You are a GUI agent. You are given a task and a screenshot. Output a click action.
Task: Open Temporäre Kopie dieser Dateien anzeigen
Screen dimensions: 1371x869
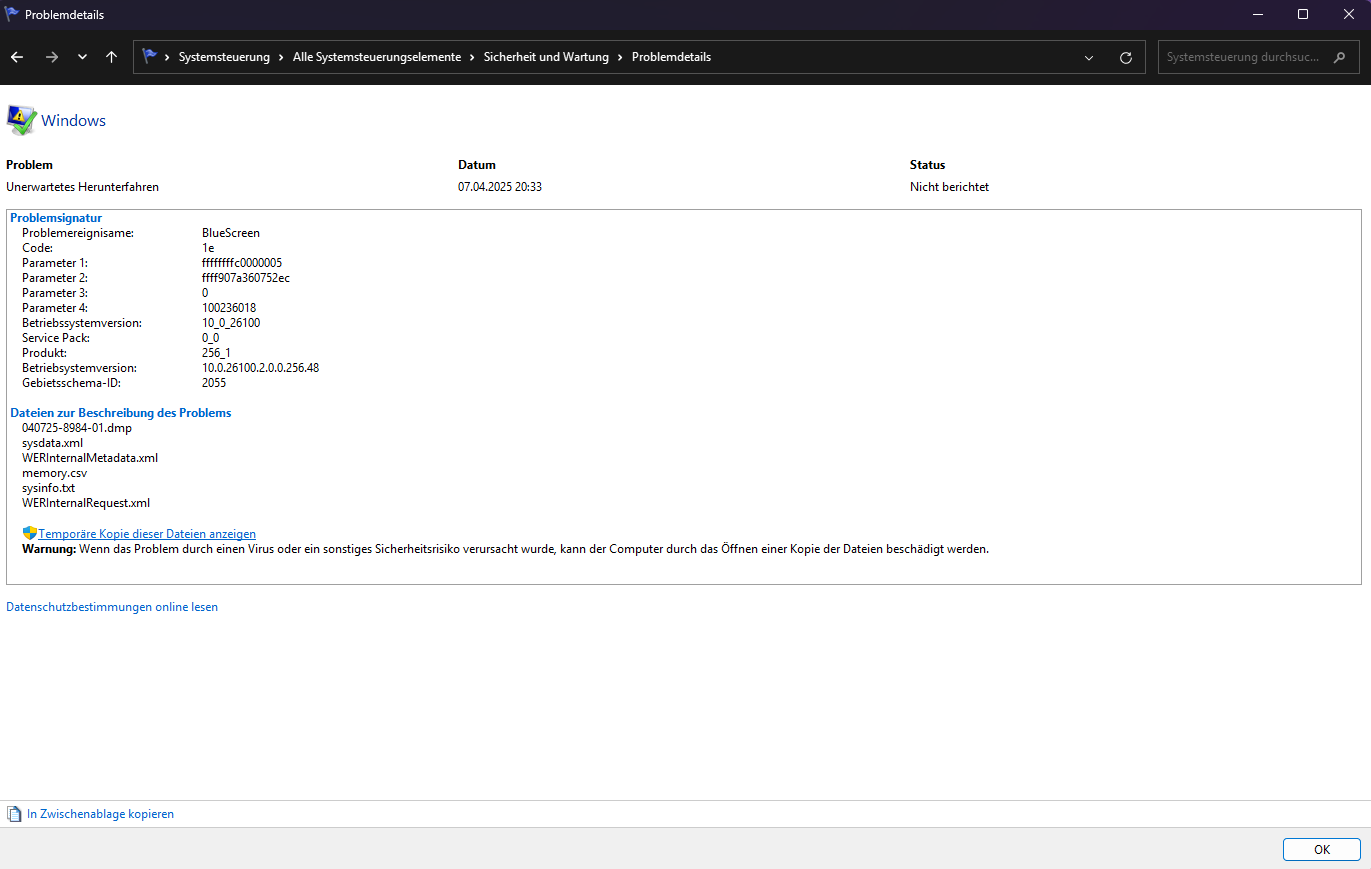147,534
